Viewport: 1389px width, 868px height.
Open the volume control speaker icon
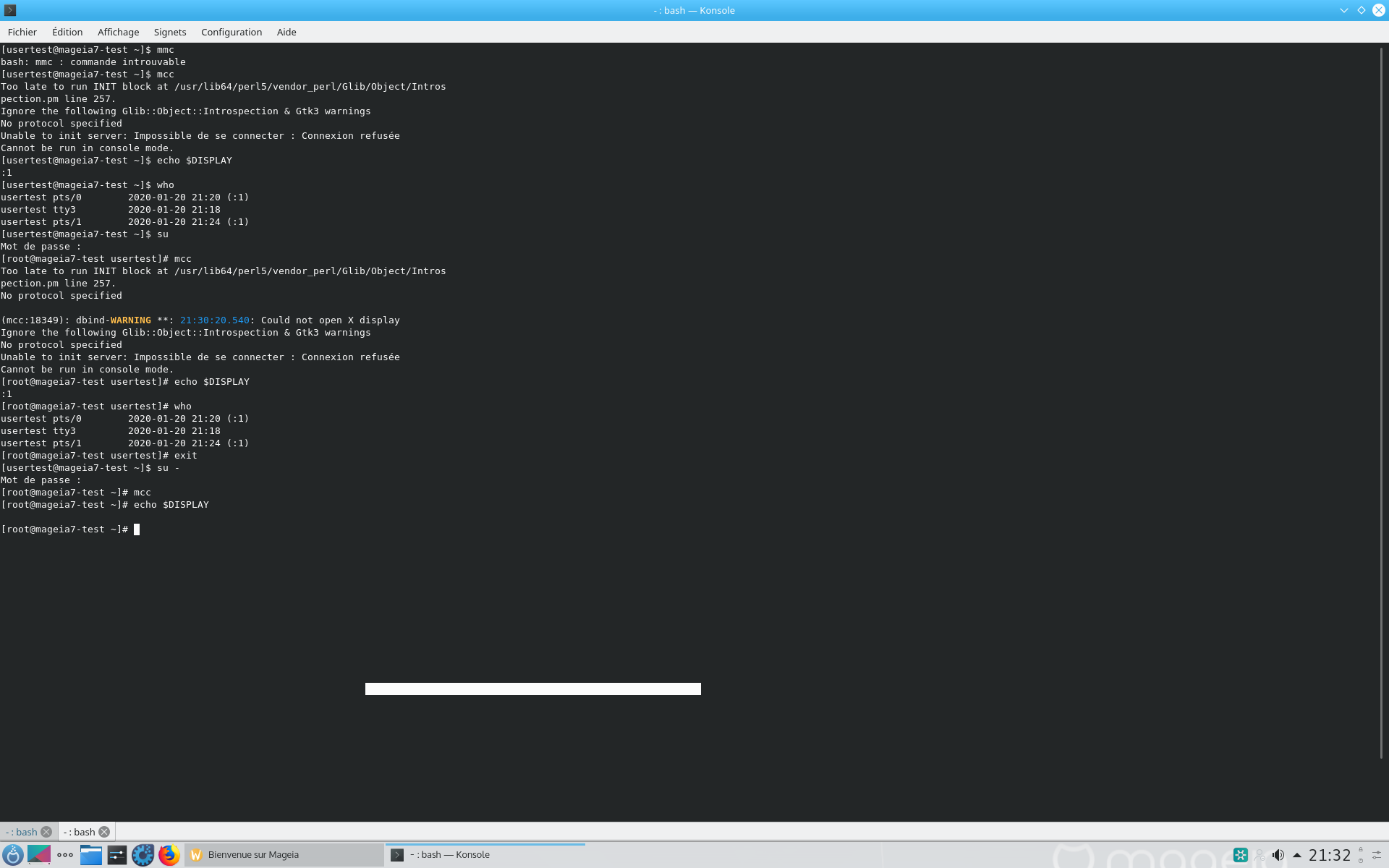1278,855
